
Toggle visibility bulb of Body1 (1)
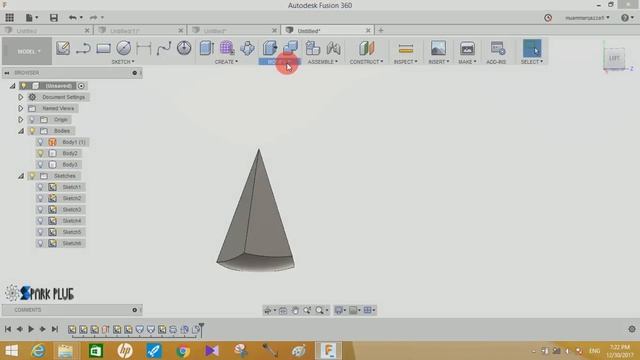coord(40,142)
